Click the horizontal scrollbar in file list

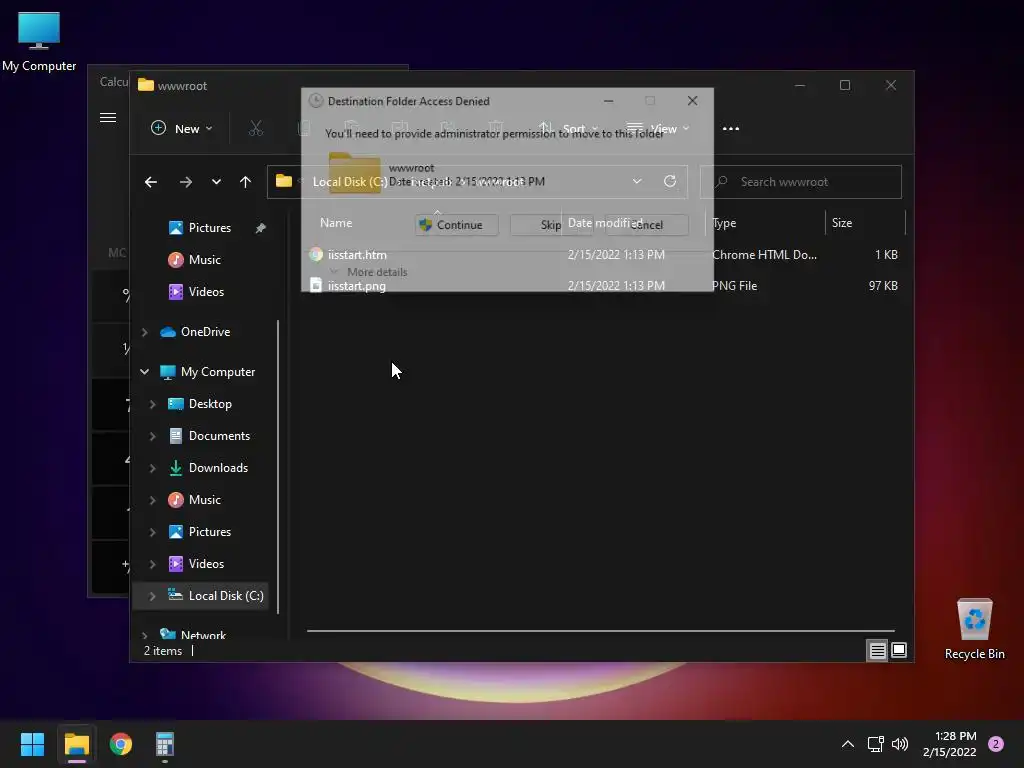(x=600, y=631)
